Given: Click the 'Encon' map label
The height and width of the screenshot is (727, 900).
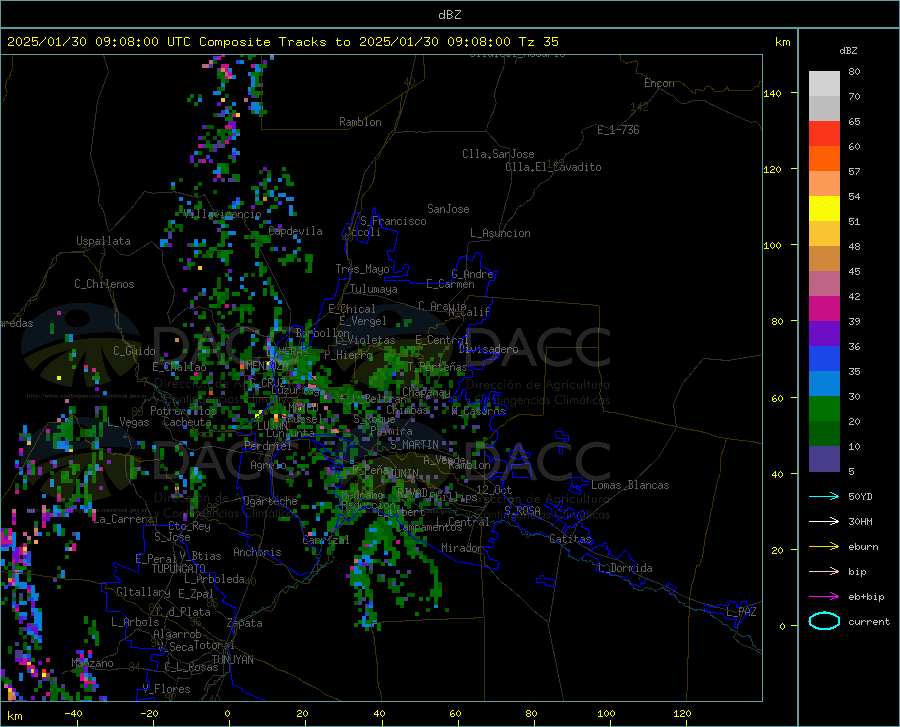Looking at the screenshot, I should tap(659, 83).
